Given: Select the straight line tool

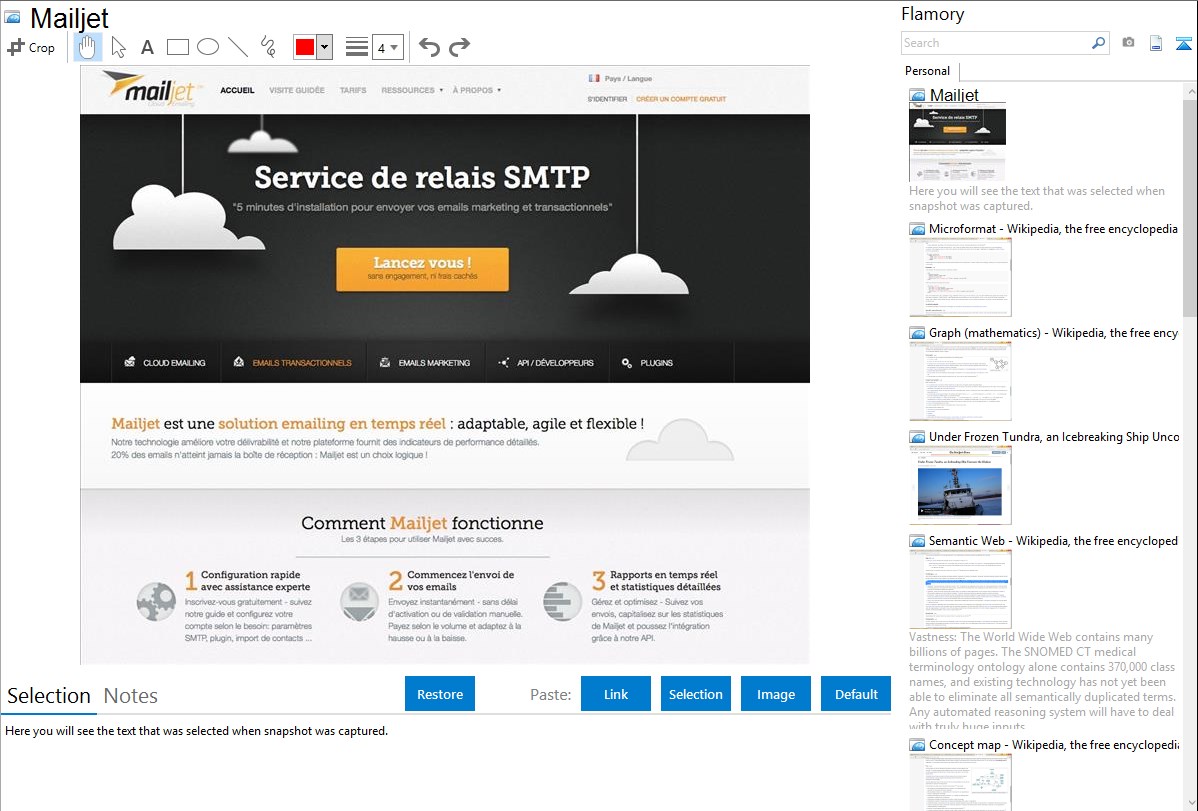Looking at the screenshot, I should click(238, 47).
